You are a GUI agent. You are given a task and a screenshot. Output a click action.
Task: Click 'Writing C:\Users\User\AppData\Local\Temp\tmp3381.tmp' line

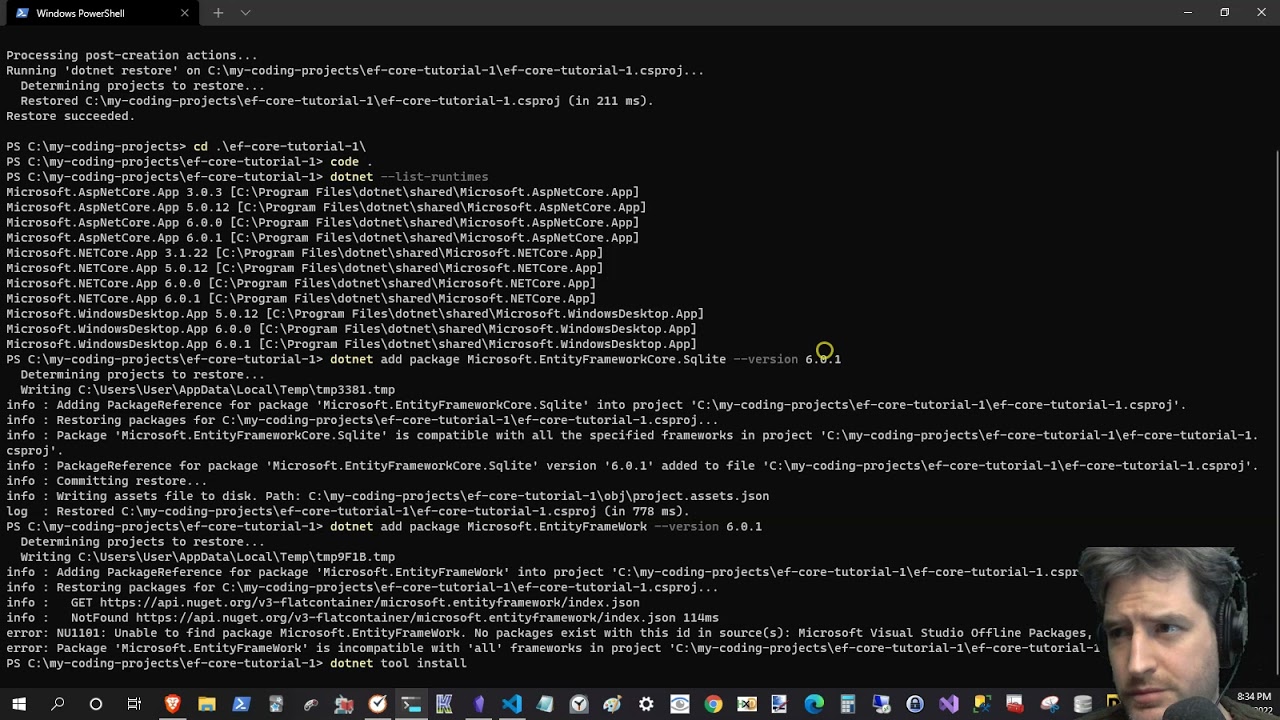207,390
